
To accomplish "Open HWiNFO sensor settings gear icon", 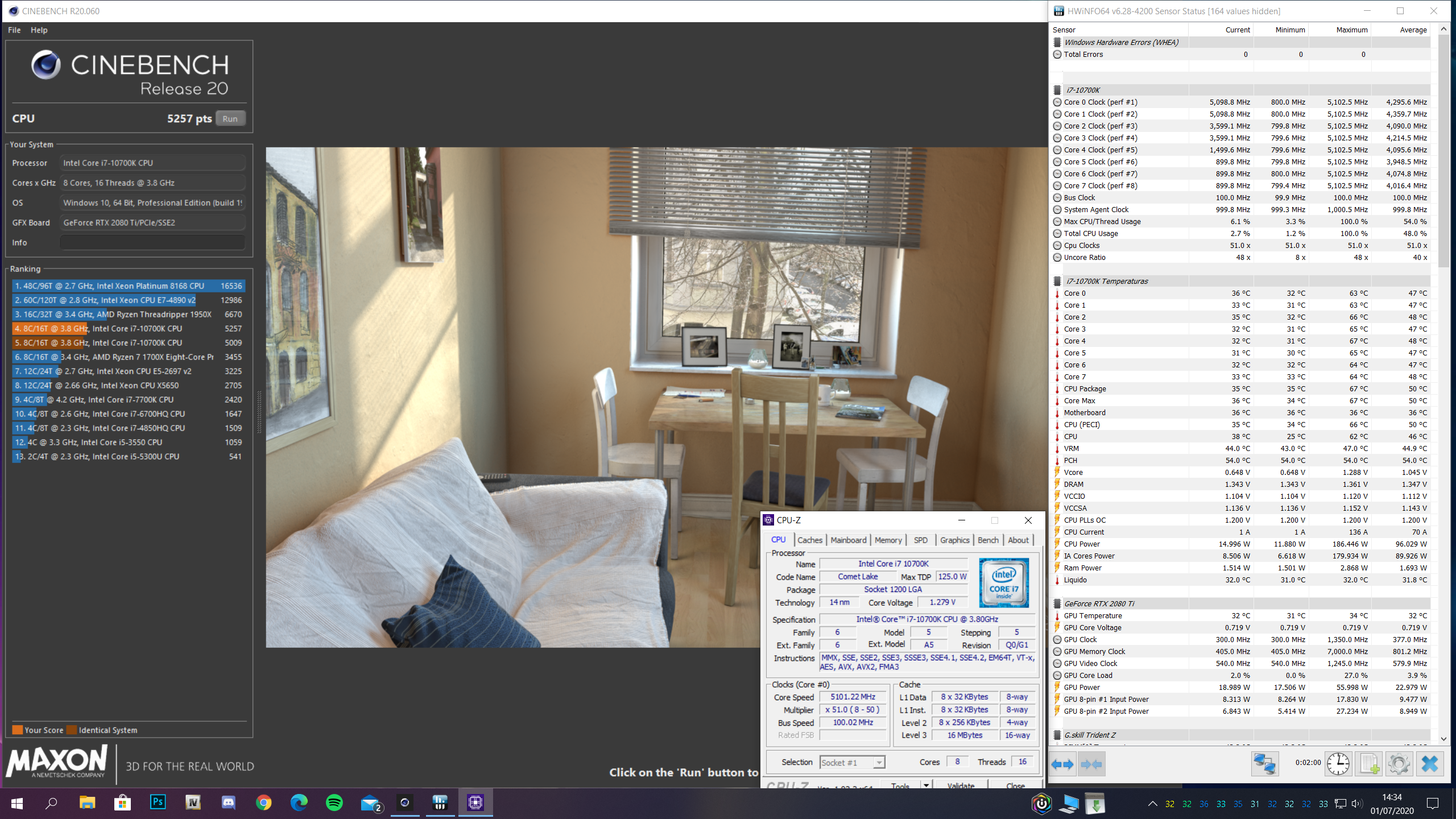I will (x=1399, y=764).
